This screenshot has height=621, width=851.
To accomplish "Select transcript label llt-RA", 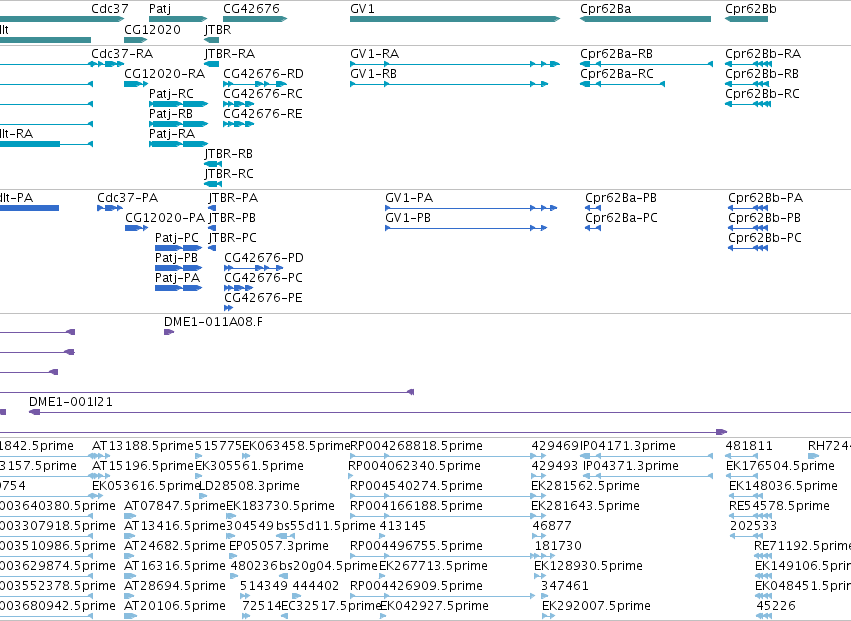I will (x=16, y=134).
